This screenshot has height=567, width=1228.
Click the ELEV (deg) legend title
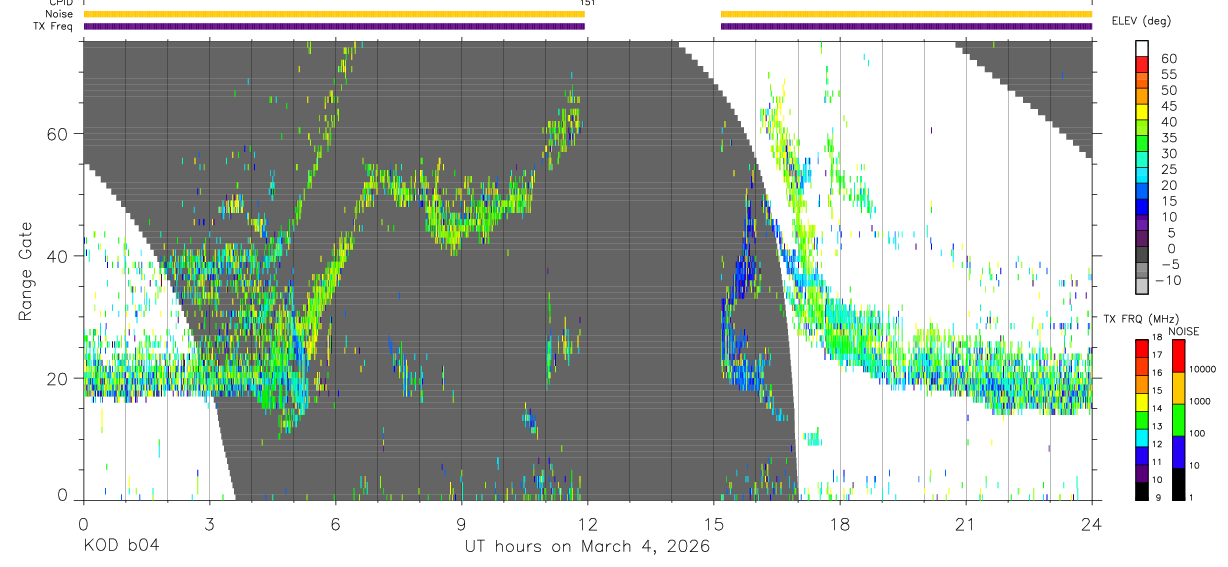1141,21
